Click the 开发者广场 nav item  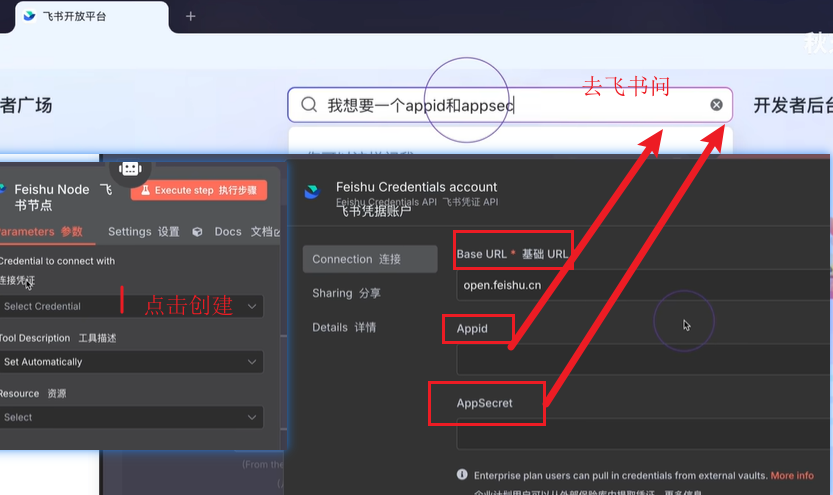[26, 105]
